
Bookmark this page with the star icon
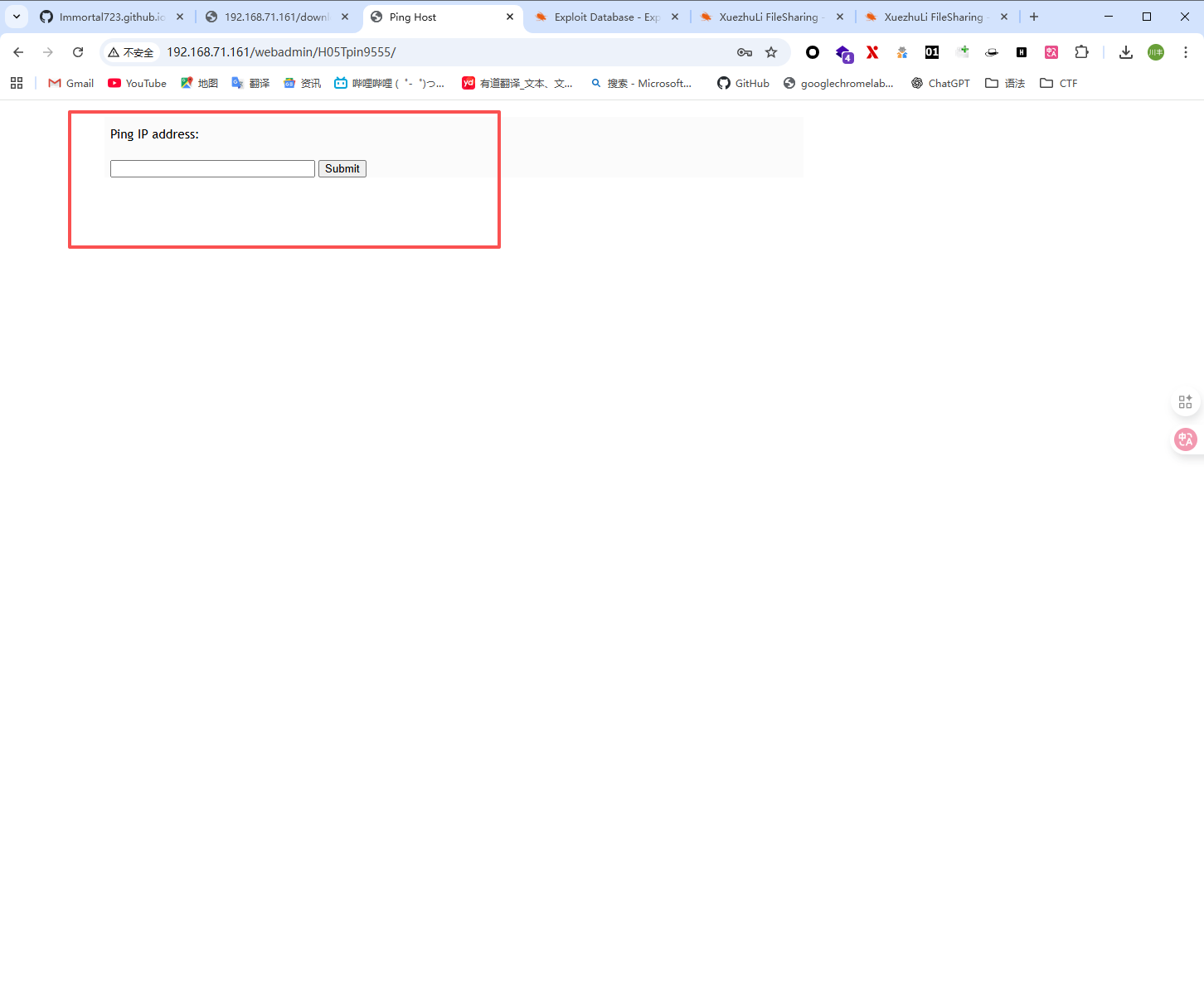click(x=771, y=52)
